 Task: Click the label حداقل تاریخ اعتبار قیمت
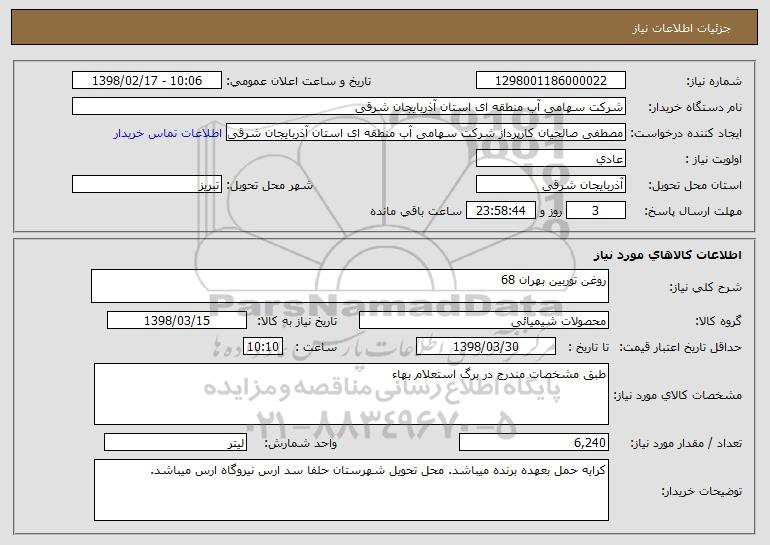(681, 348)
